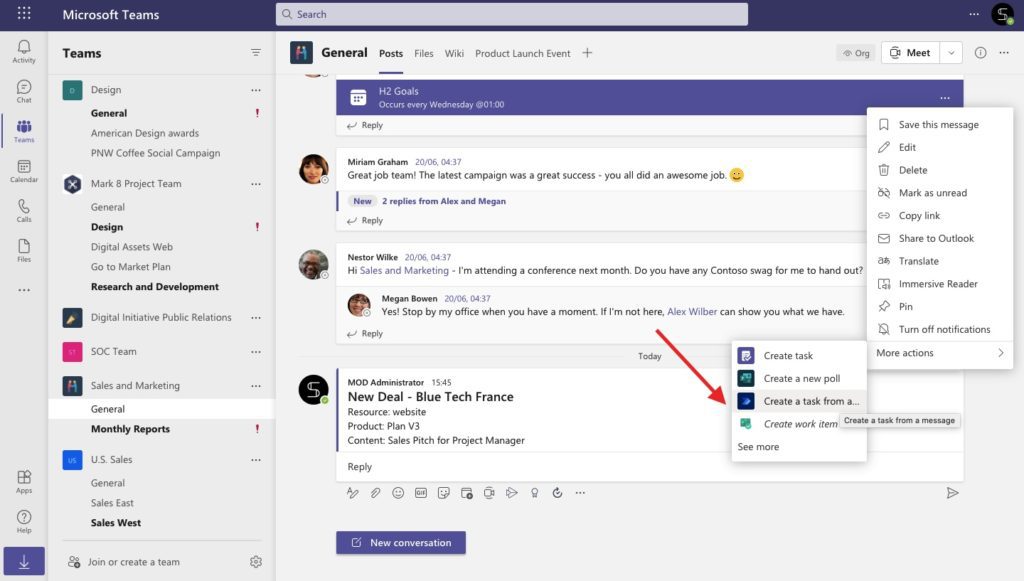
Task: Open Mark 8 Project Team more options
Action: 256,184
